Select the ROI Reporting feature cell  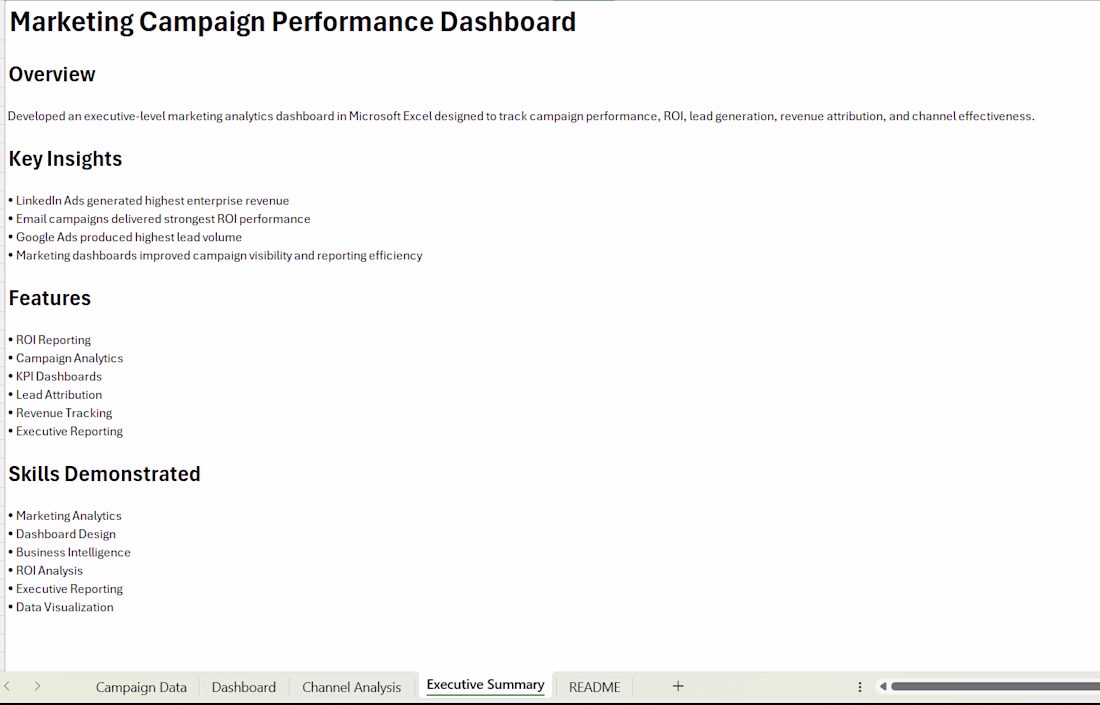[50, 340]
